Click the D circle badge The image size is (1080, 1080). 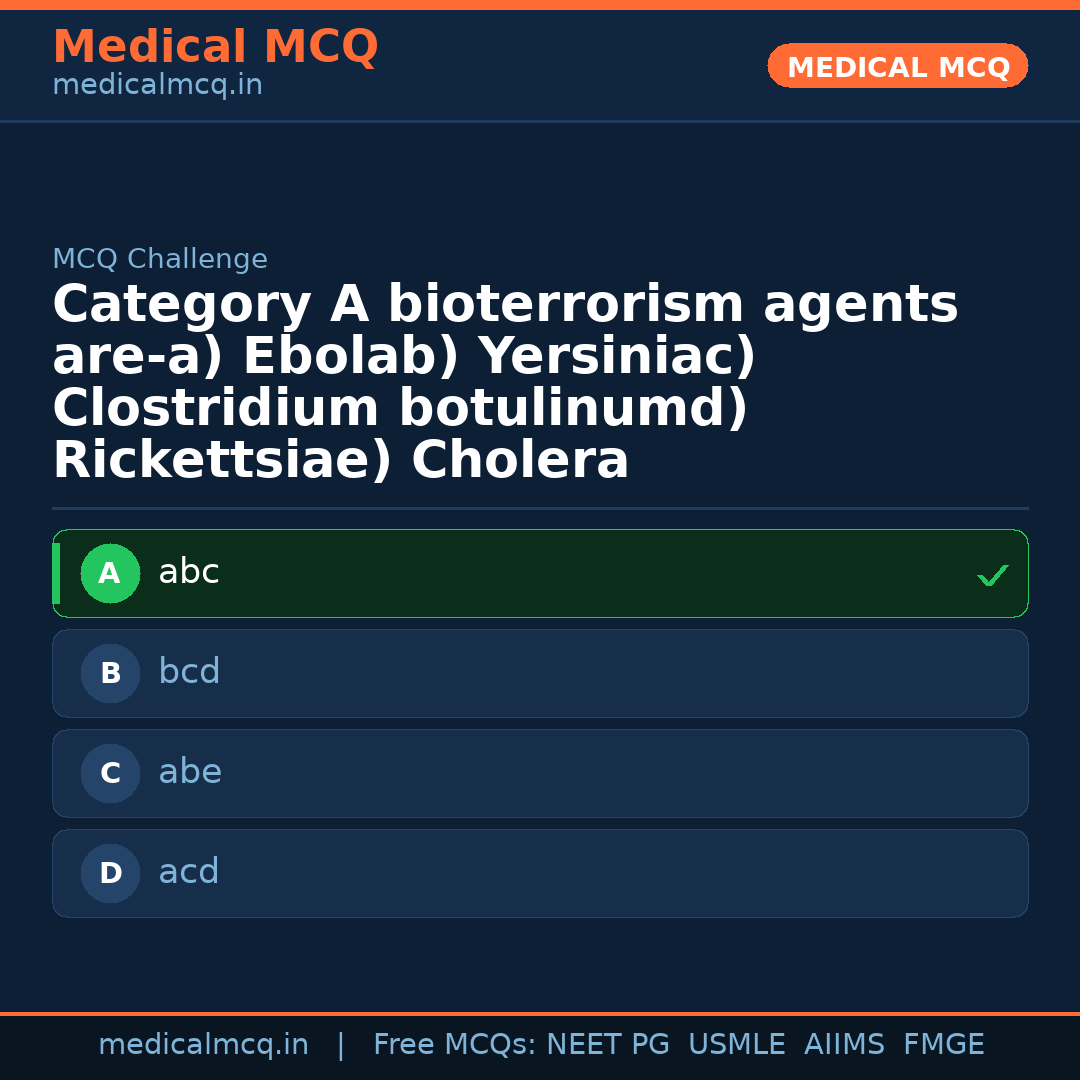click(x=110, y=874)
